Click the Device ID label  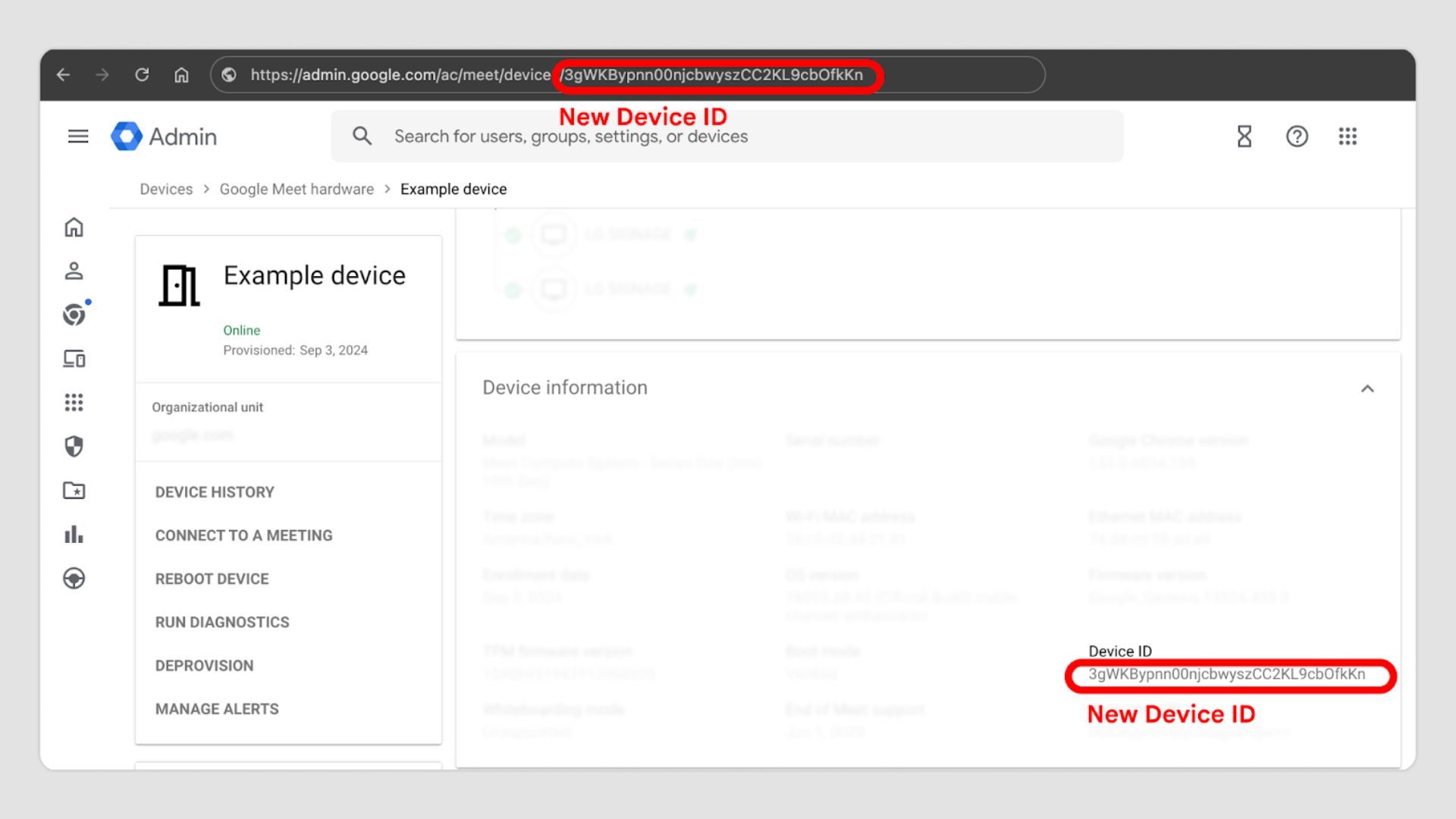[x=1120, y=651]
